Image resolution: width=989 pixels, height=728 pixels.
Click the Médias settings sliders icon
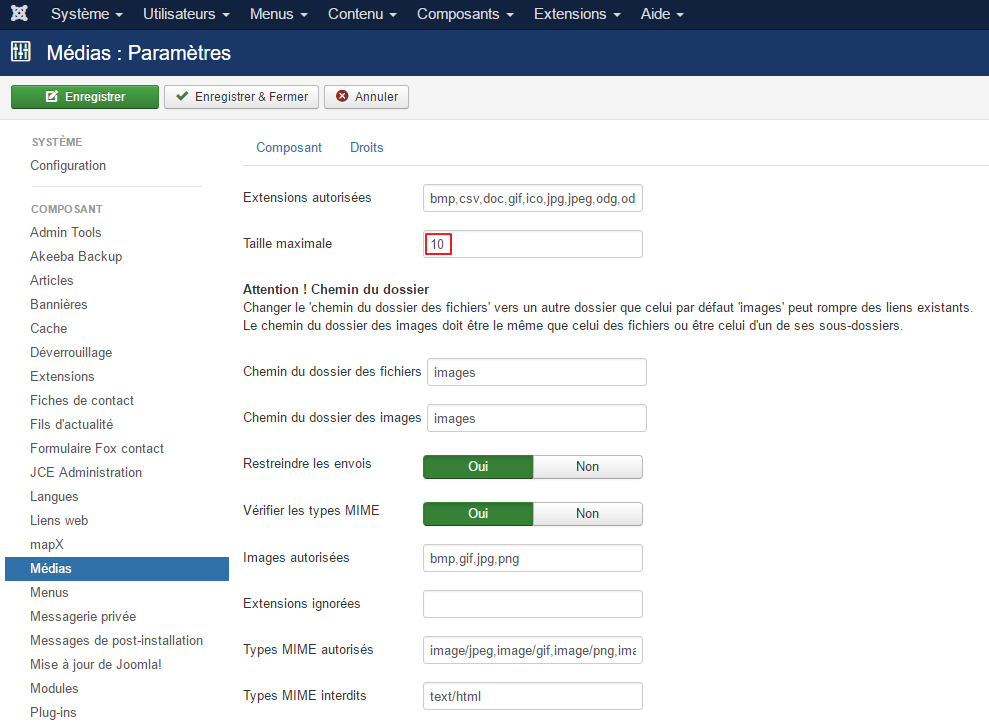(21, 53)
